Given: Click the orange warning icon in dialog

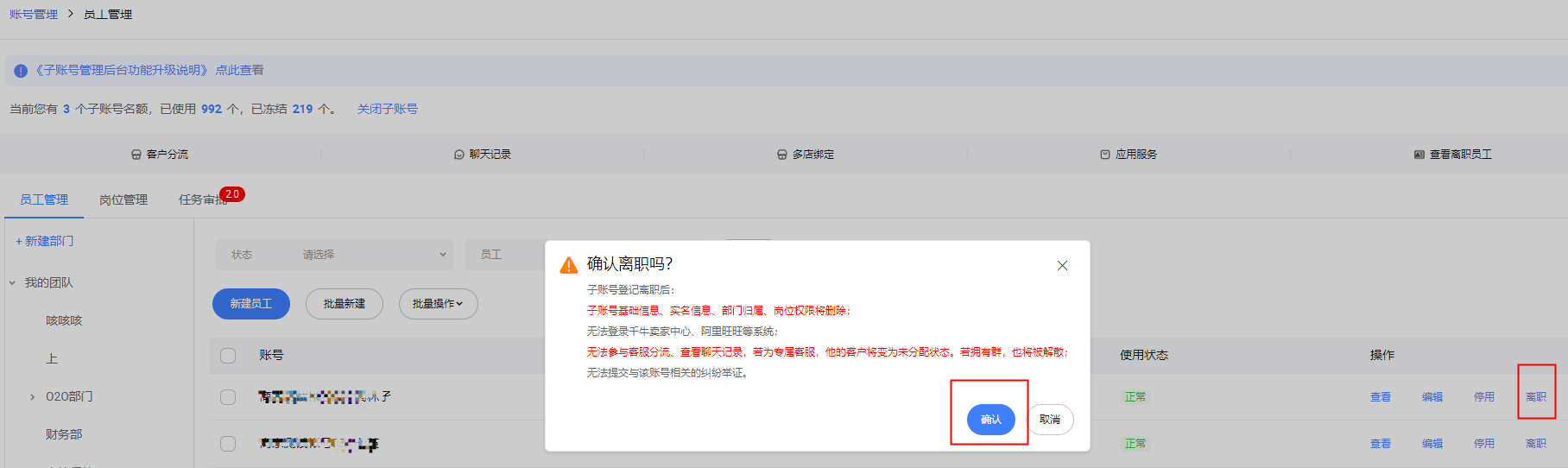Looking at the screenshot, I should [569, 265].
